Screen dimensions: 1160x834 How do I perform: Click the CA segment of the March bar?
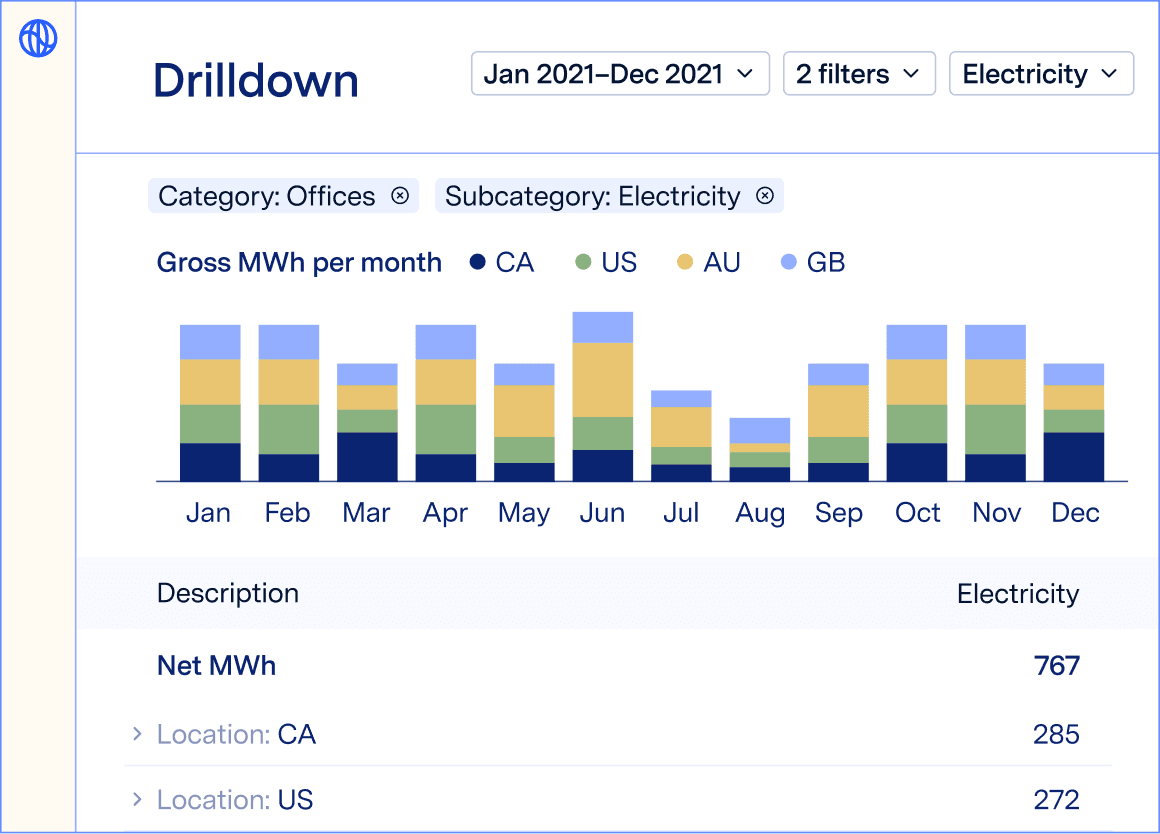[x=367, y=457]
